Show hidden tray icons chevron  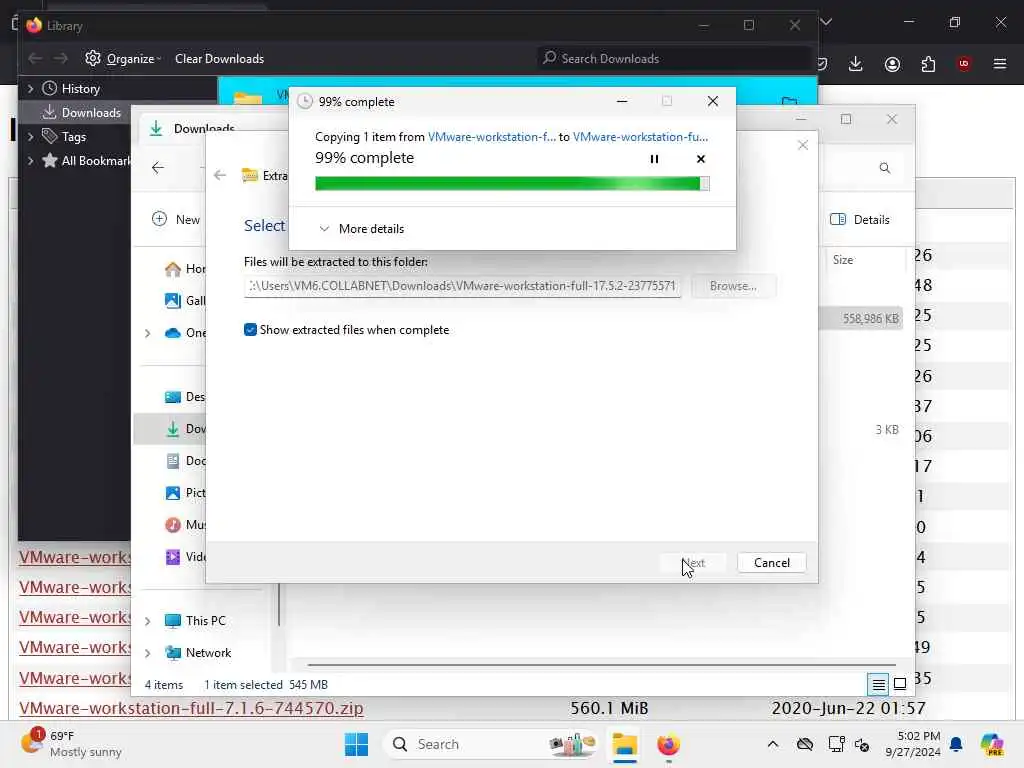coord(773,744)
